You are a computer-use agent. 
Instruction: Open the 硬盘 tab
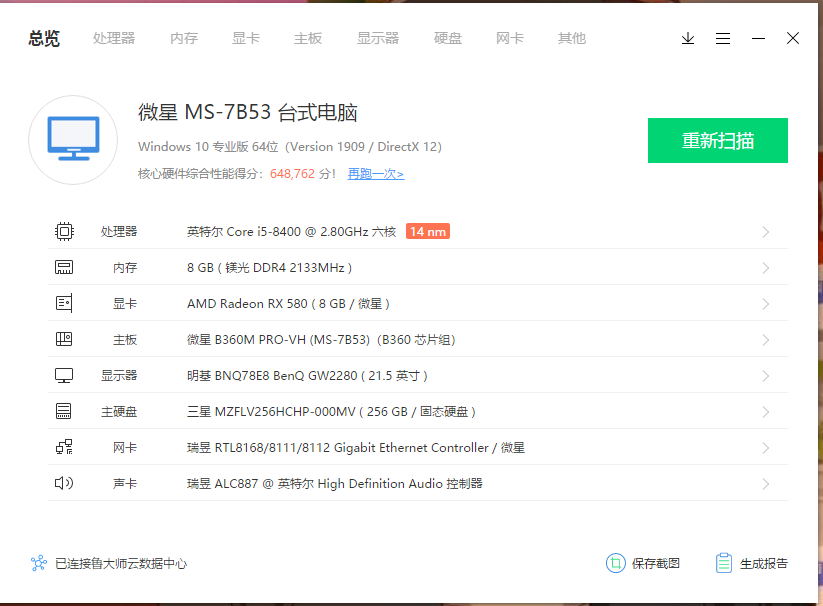click(x=448, y=38)
